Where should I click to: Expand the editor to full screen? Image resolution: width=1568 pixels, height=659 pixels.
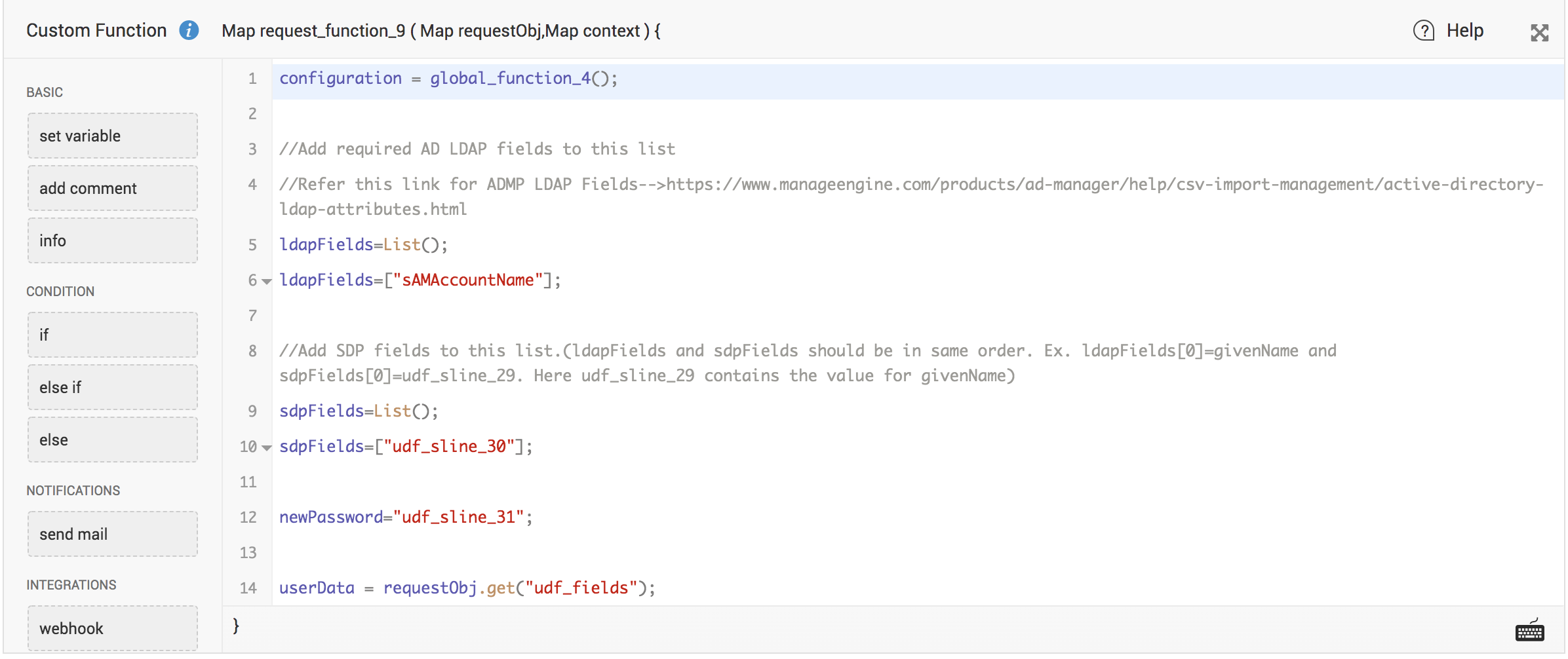tap(1539, 33)
